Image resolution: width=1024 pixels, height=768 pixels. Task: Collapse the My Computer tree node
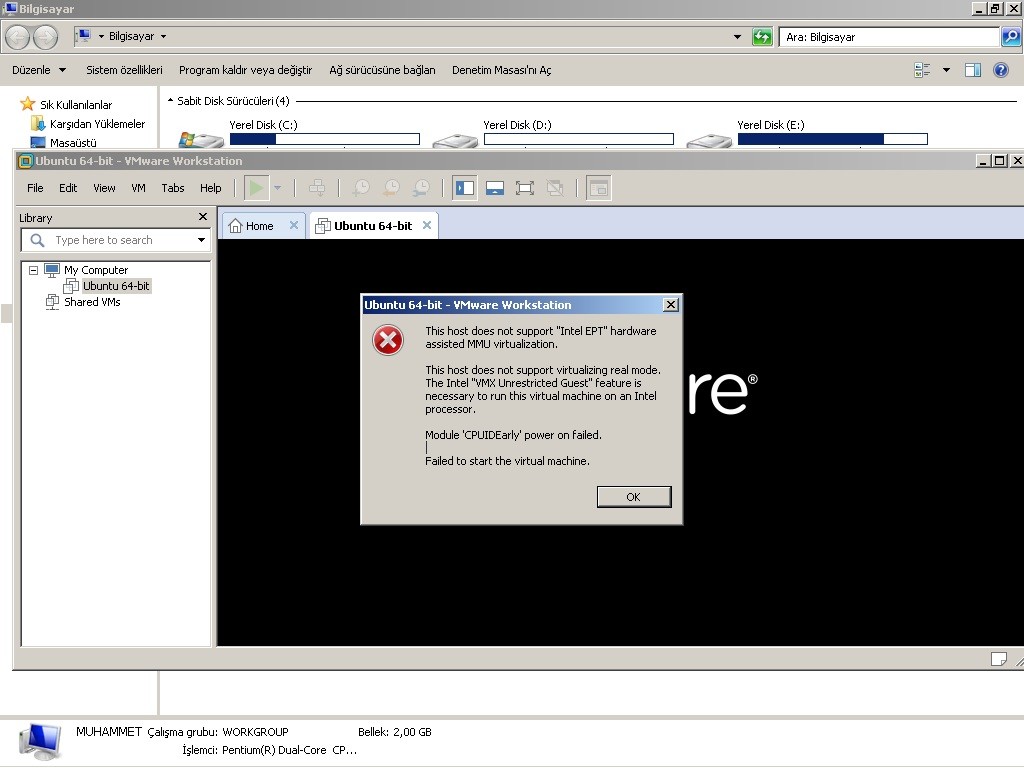pyautogui.click(x=33, y=270)
